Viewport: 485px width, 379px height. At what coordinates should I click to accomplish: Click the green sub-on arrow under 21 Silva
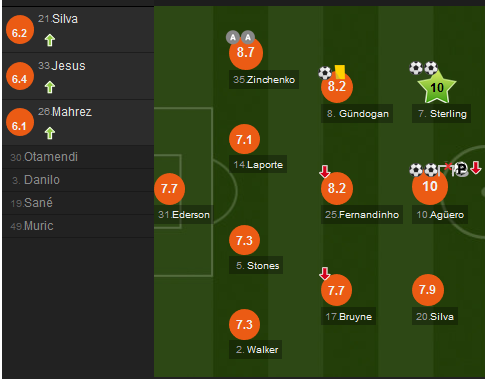point(50,40)
